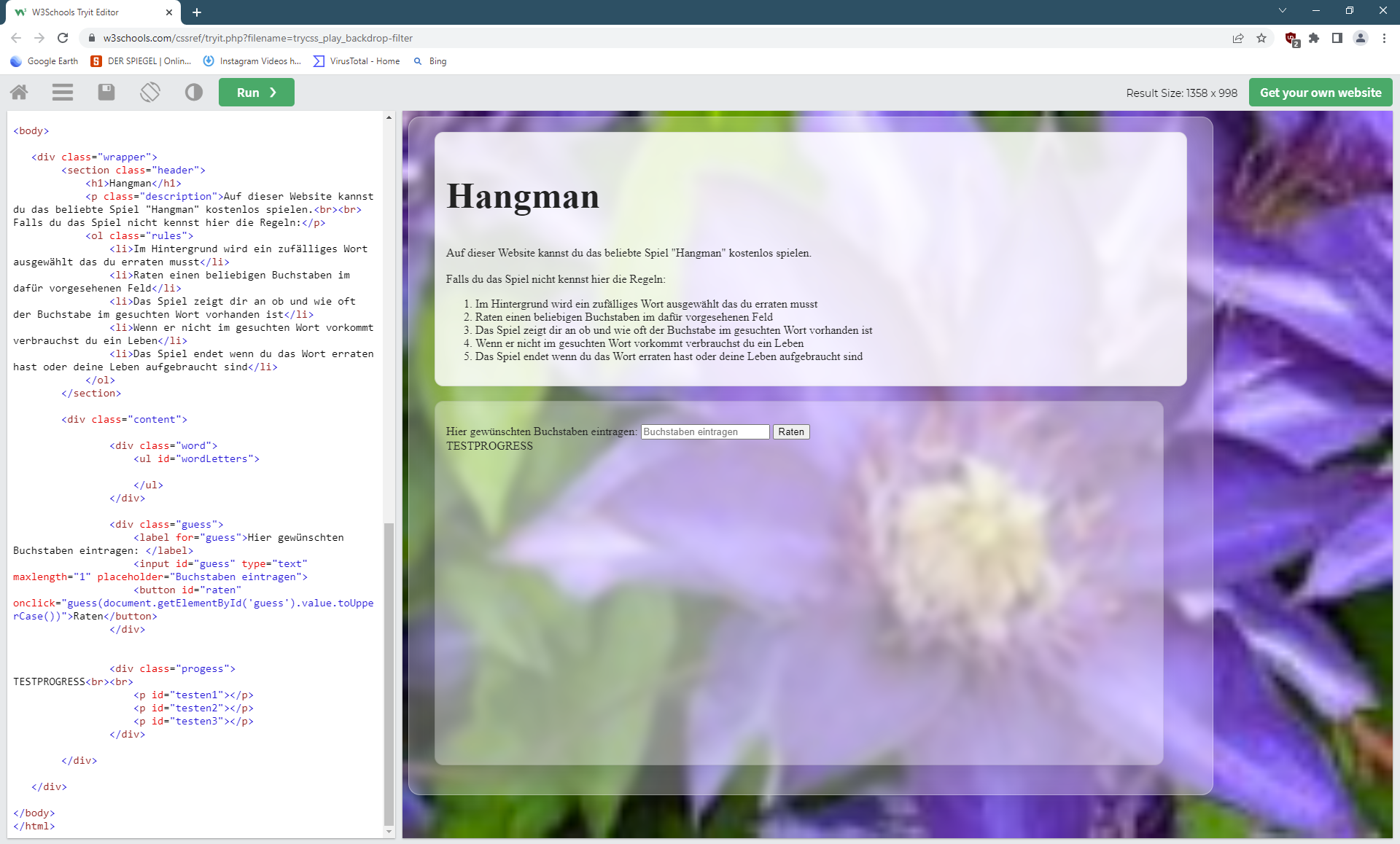Click the Buchstaben eintragen input field
Screen dimensions: 1400x844
click(704, 432)
